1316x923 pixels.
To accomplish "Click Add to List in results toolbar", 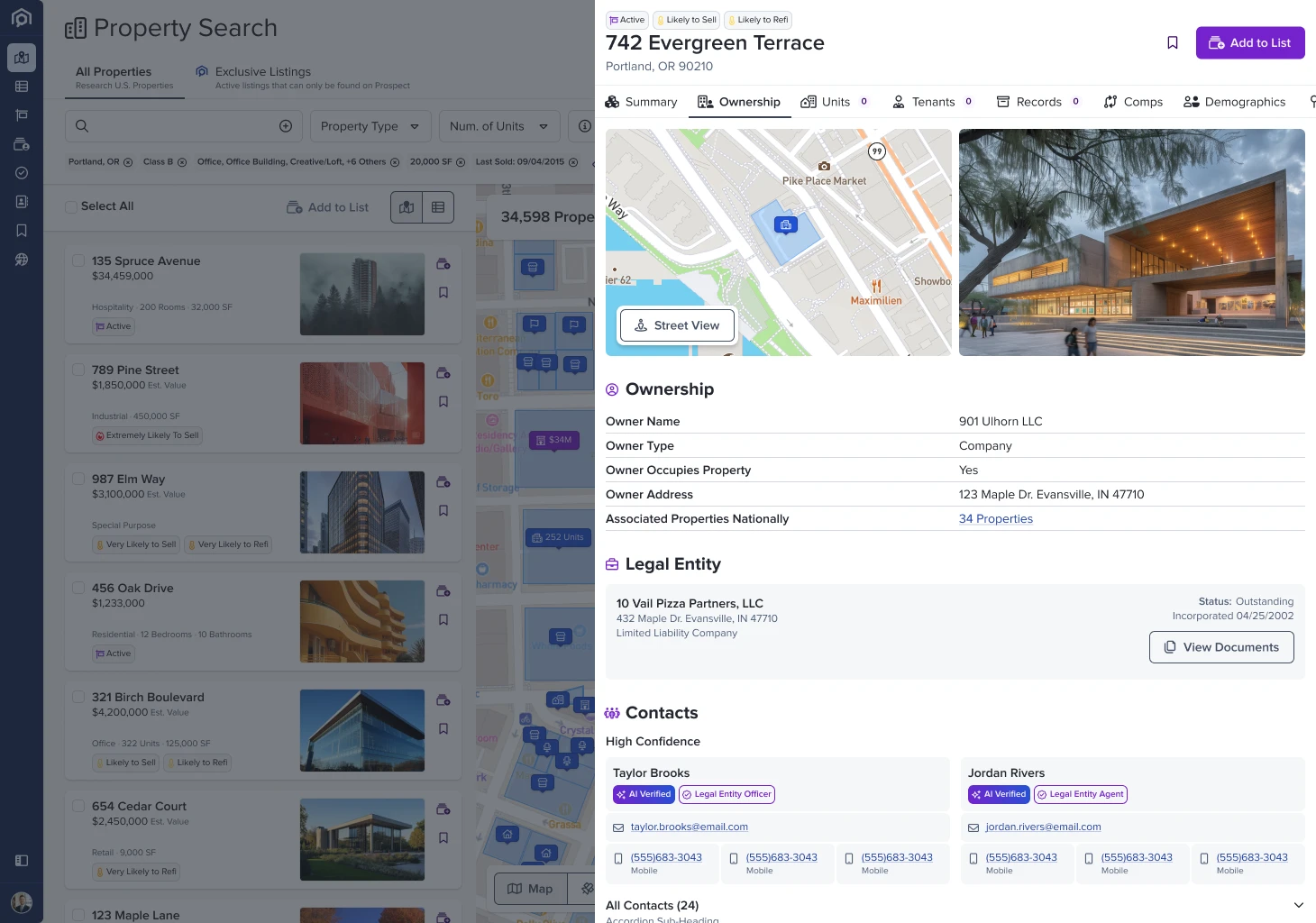I will [328, 207].
